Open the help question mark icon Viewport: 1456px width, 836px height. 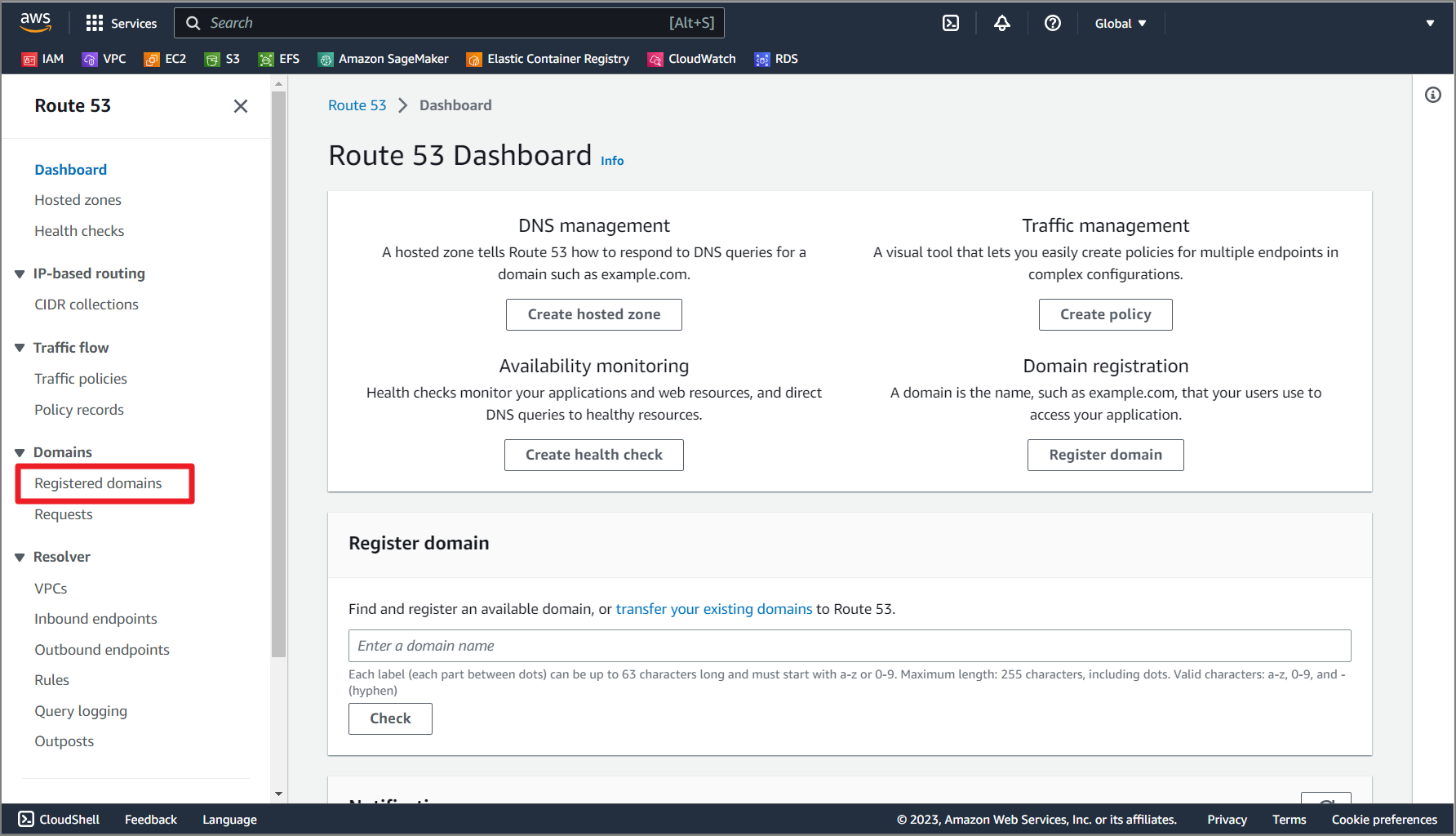tap(1053, 23)
